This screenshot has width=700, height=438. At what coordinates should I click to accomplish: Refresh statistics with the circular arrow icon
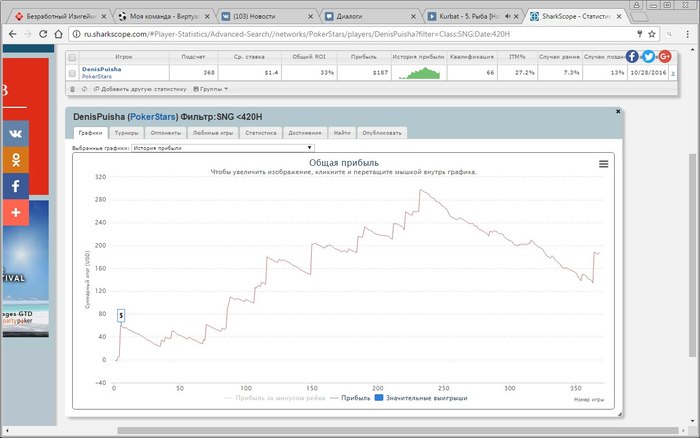(x=84, y=89)
